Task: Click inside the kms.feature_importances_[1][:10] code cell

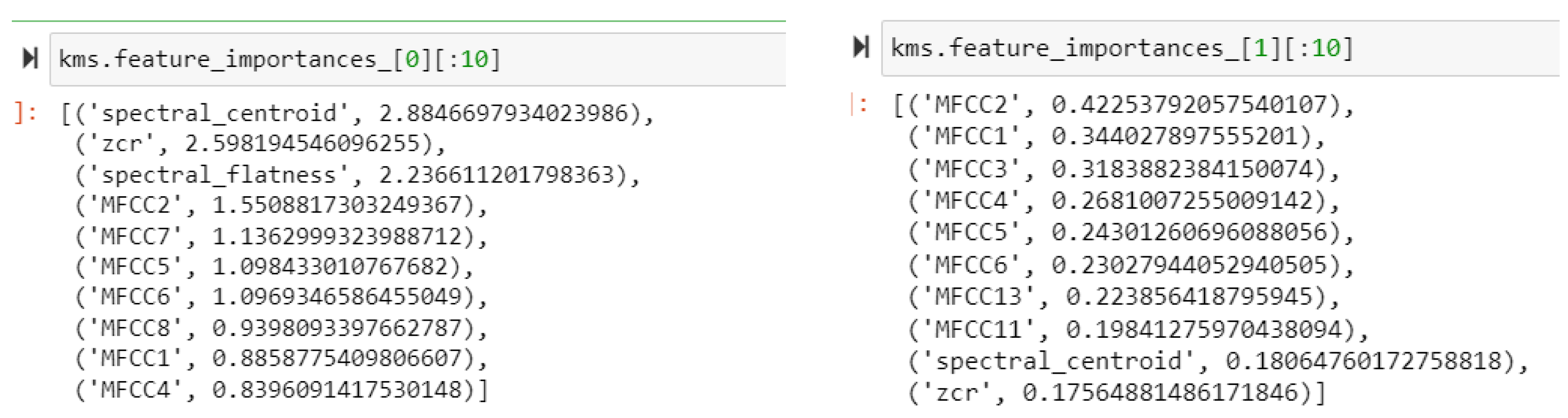Action: point(1218,48)
